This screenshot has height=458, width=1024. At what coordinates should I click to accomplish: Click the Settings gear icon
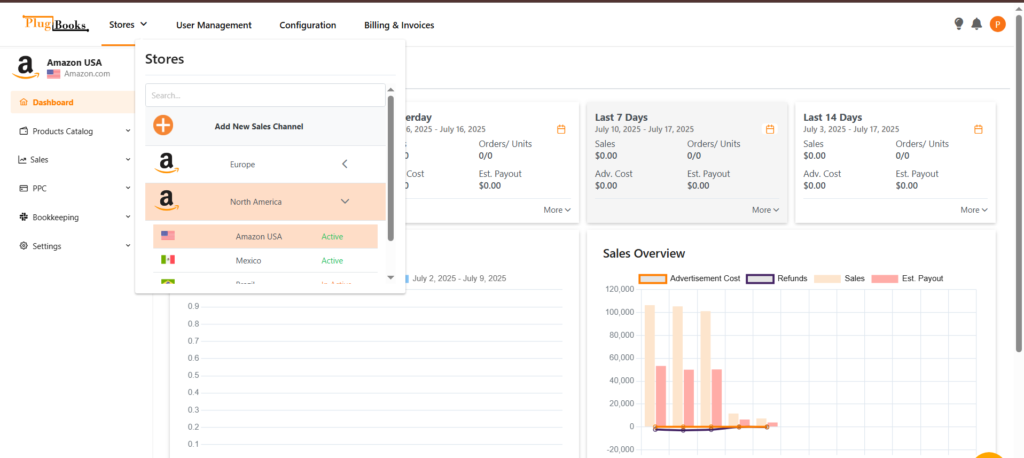pos(24,246)
